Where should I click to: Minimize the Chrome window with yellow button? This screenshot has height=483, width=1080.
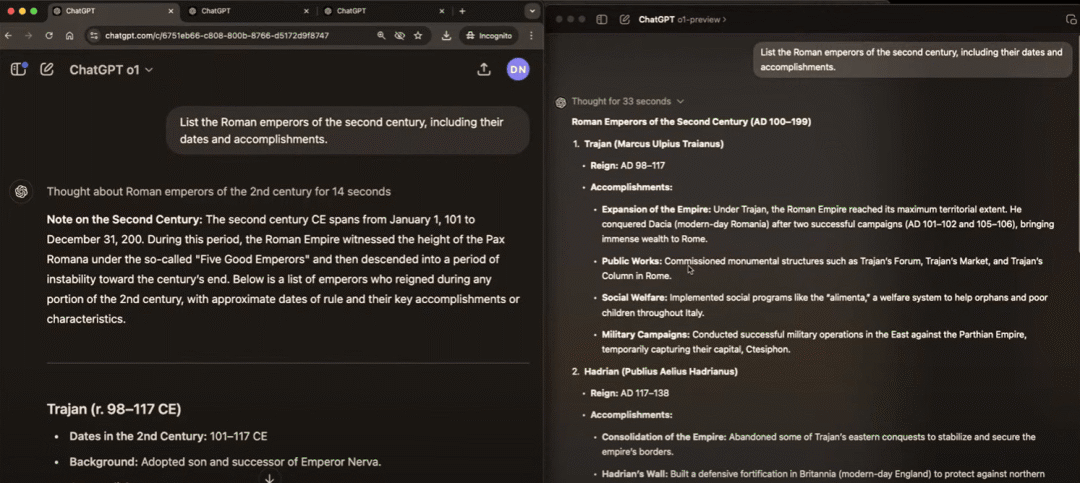21,11
